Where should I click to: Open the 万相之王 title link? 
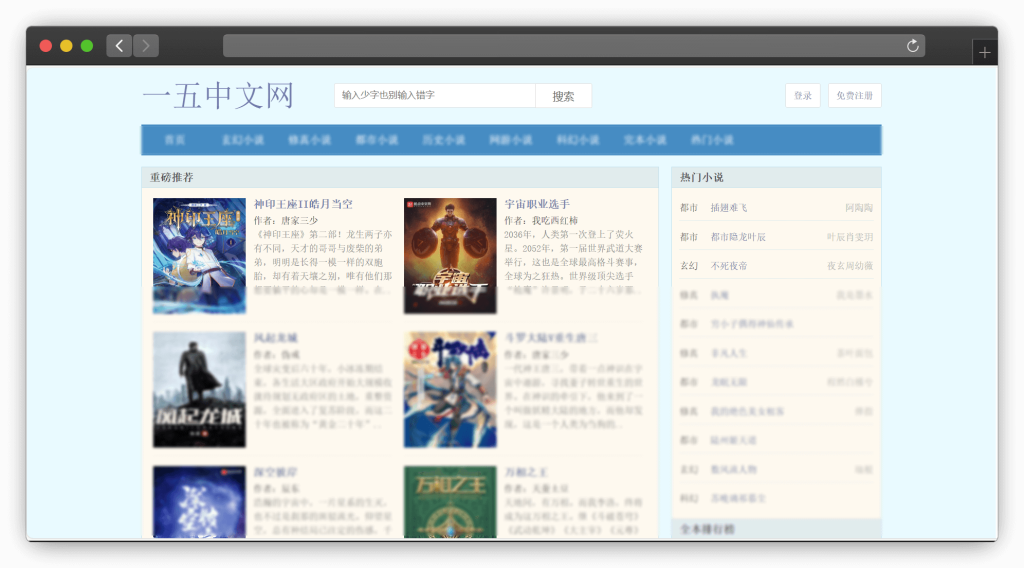(x=526, y=472)
